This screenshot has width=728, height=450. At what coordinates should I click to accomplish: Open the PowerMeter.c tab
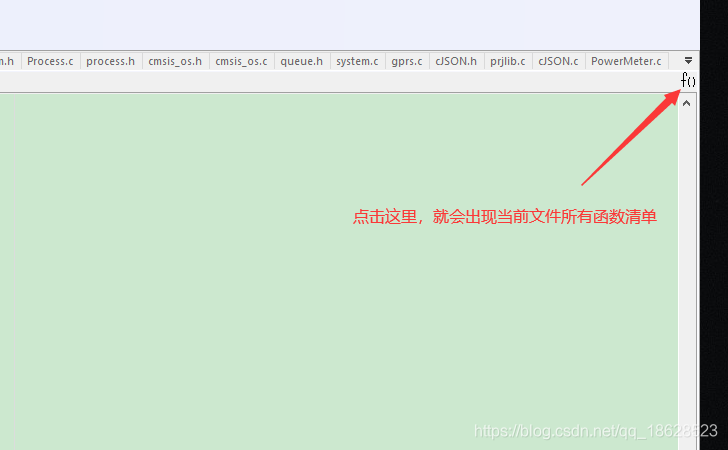[x=626, y=61]
